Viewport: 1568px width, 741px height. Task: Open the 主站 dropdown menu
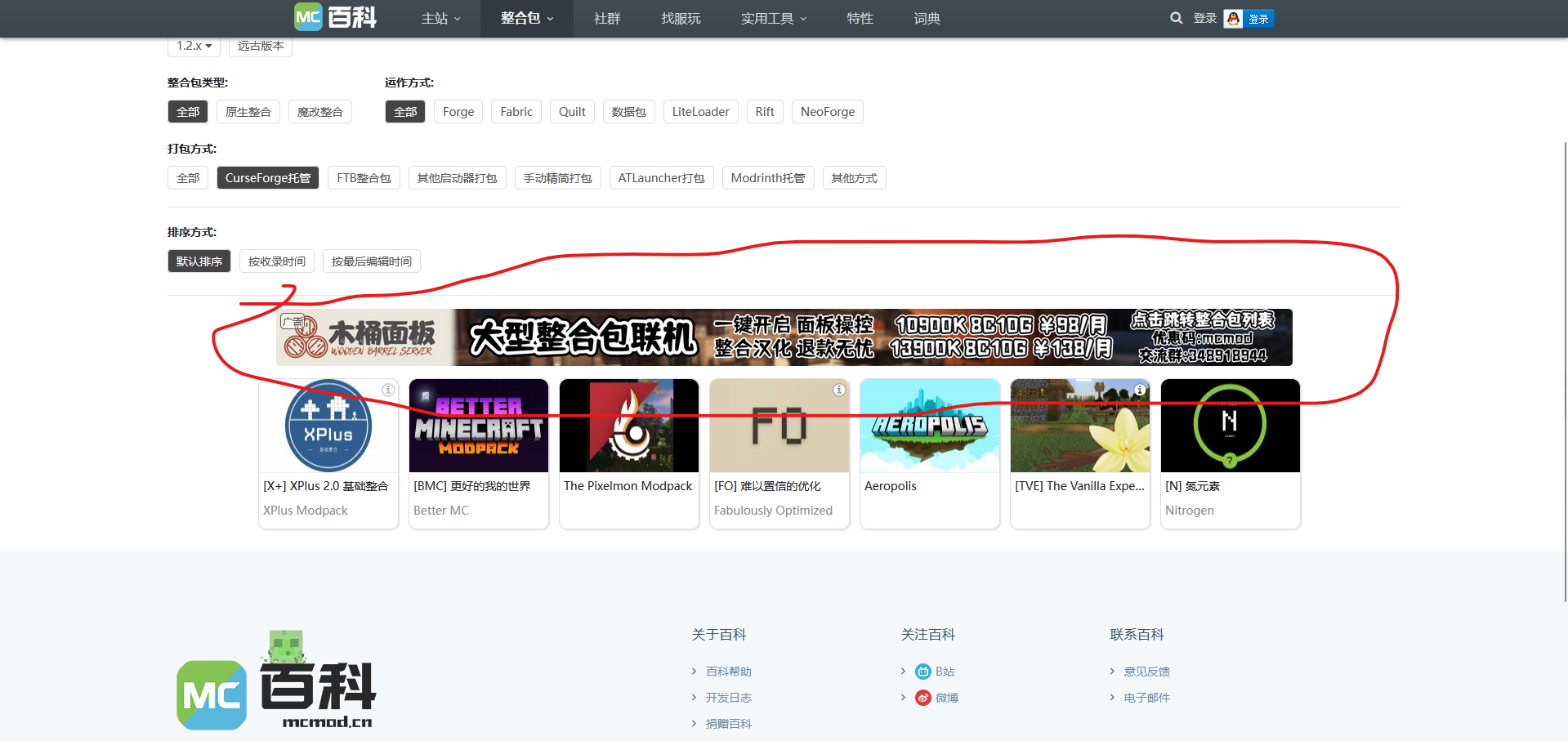pos(440,19)
